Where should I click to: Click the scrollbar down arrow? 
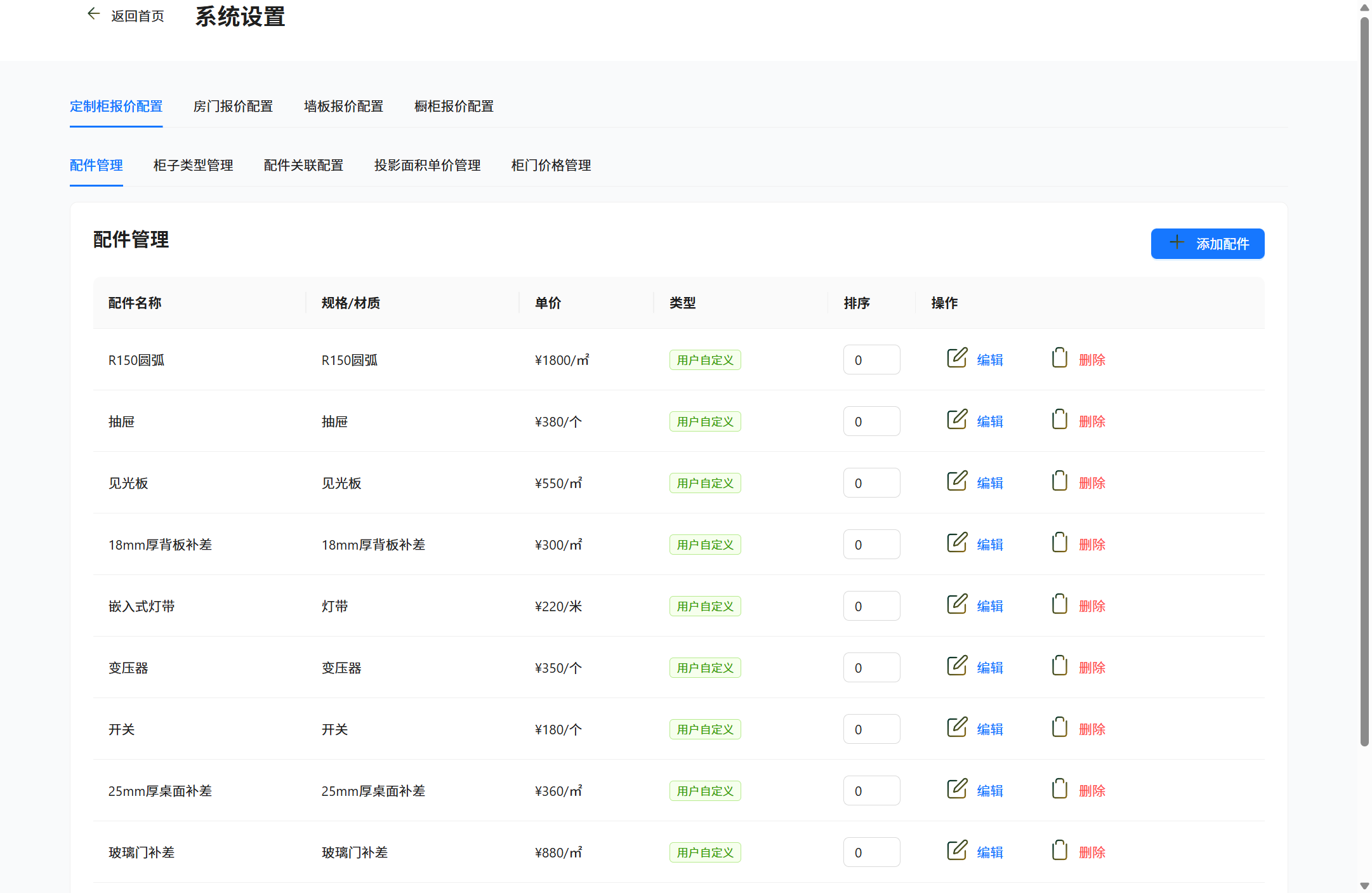pos(1364,885)
